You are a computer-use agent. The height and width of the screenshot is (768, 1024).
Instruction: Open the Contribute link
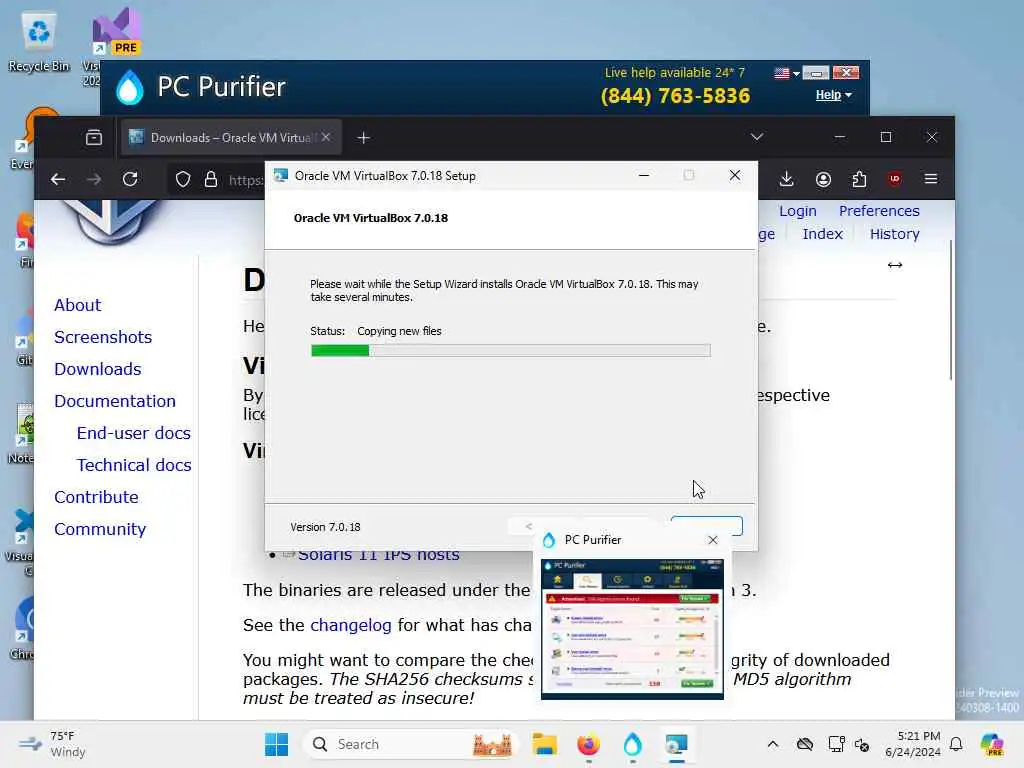(97, 497)
